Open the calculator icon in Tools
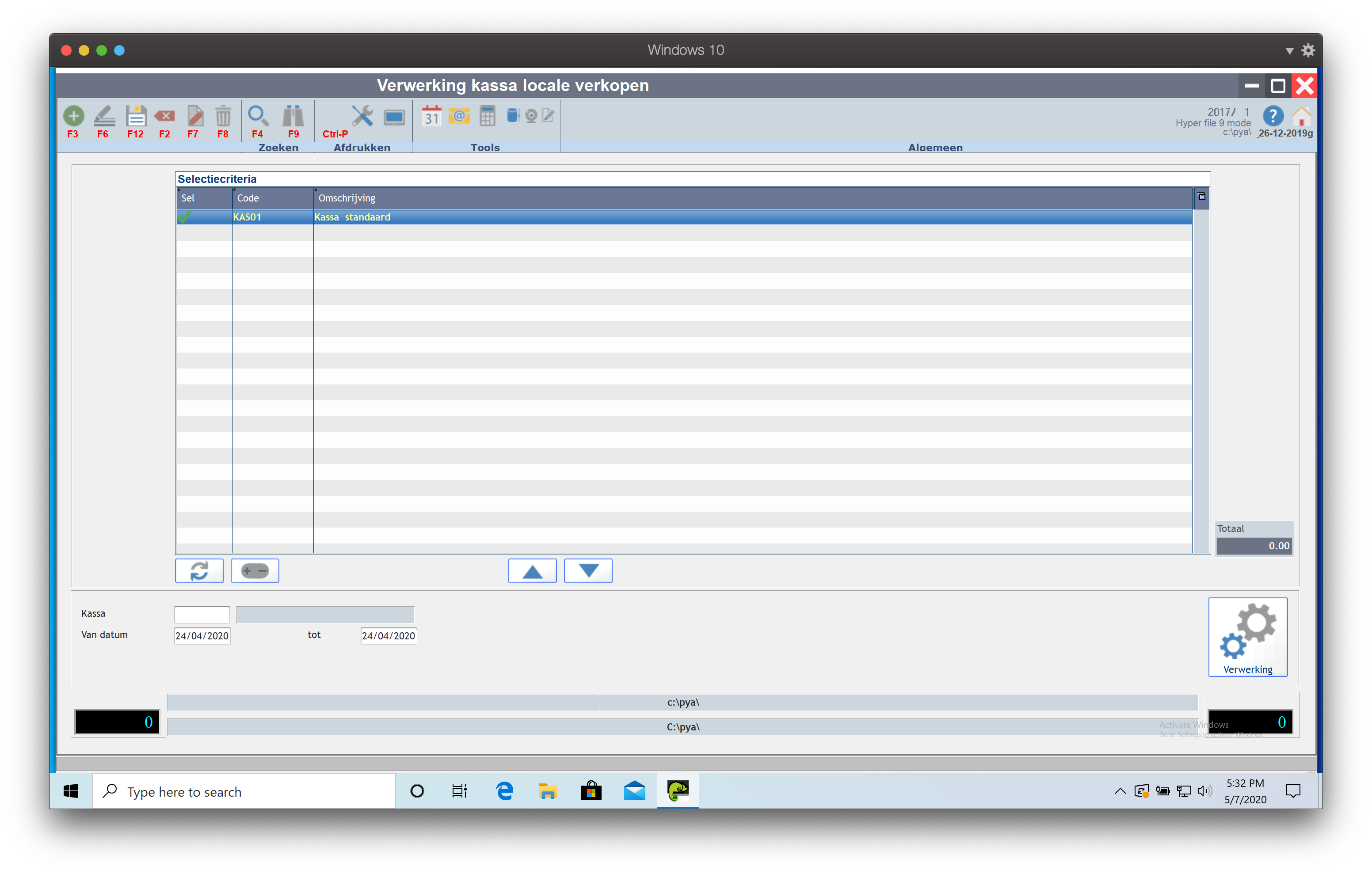The image size is (1372, 874). (x=487, y=116)
